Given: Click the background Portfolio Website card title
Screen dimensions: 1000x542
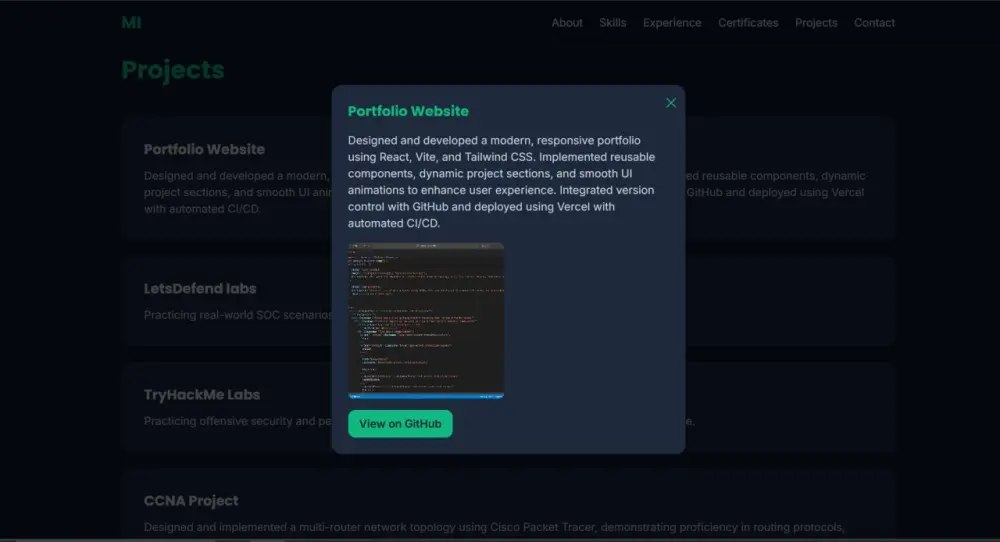Looking at the screenshot, I should click(204, 150).
